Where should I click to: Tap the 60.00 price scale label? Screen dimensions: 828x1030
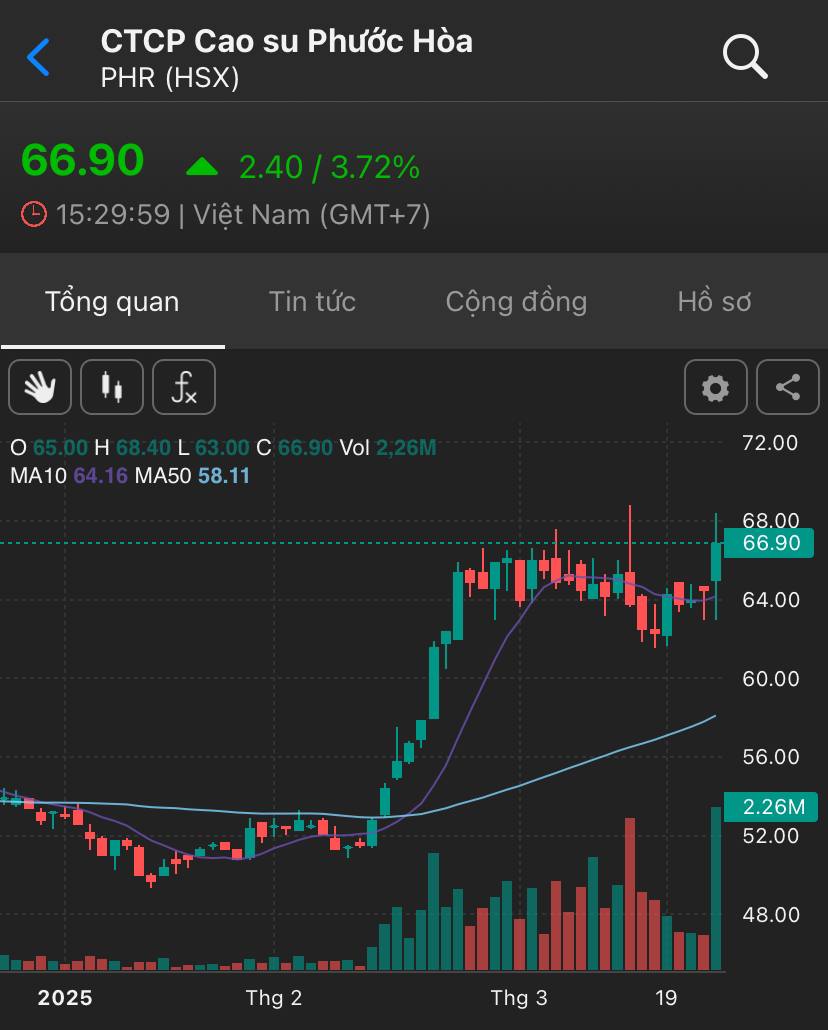pos(770,679)
